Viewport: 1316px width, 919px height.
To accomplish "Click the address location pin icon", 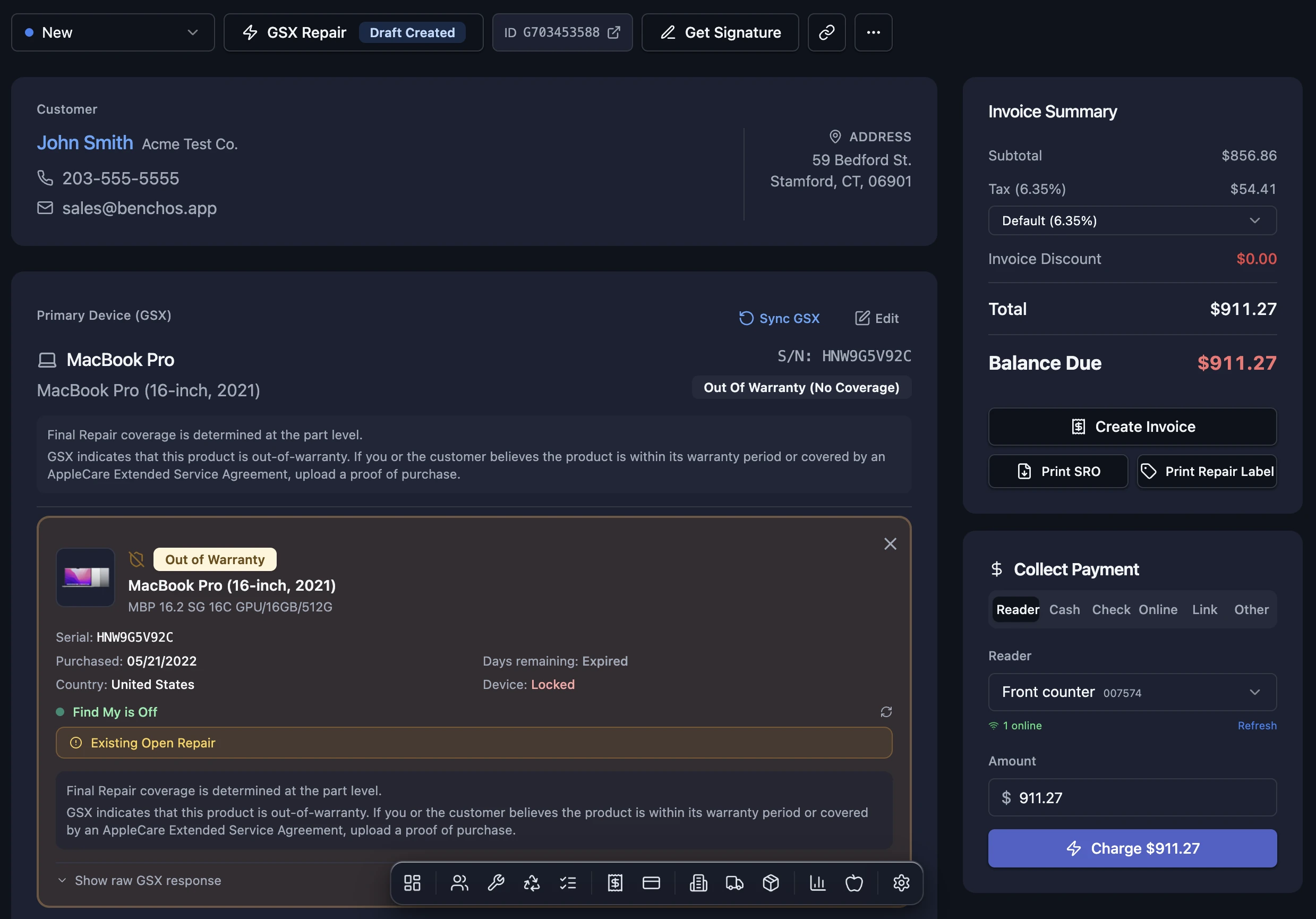I will 835,137.
